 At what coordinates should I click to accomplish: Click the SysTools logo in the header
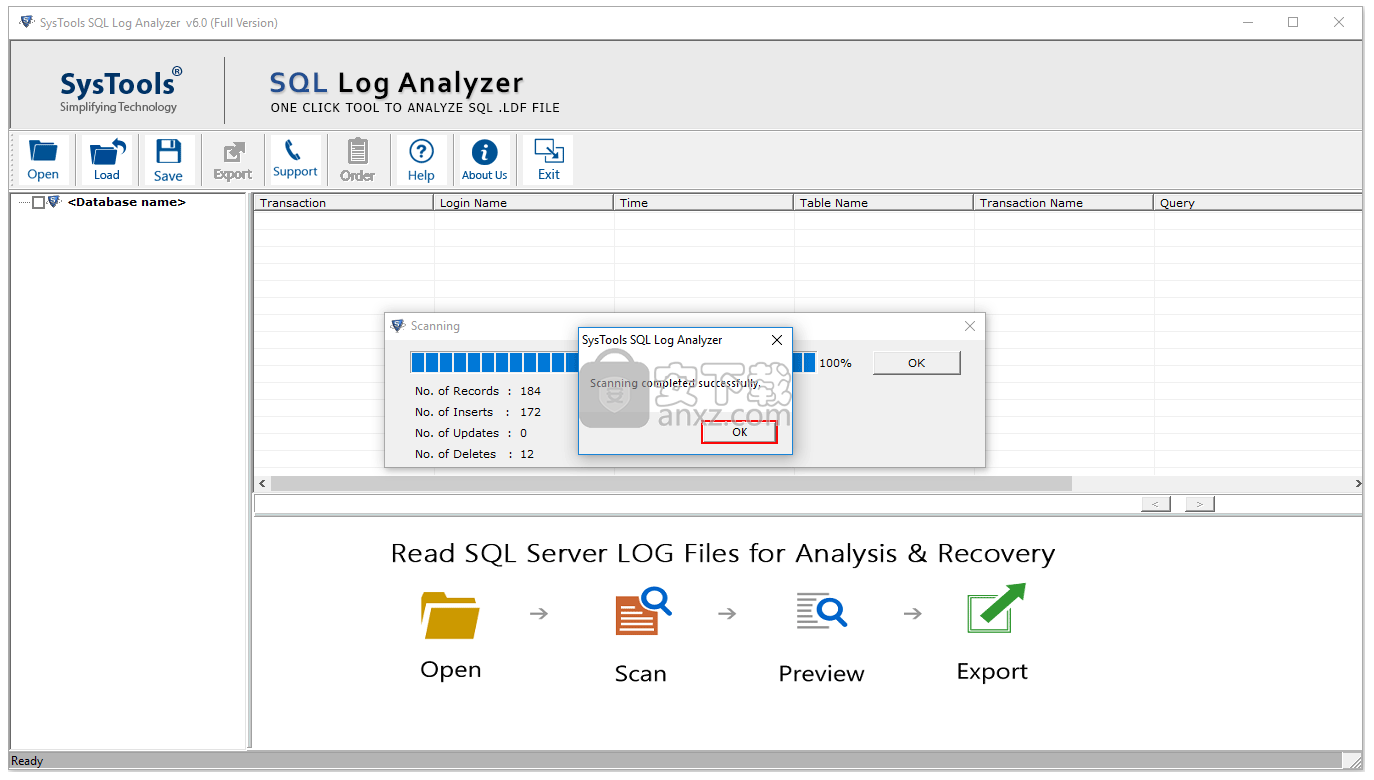(120, 89)
